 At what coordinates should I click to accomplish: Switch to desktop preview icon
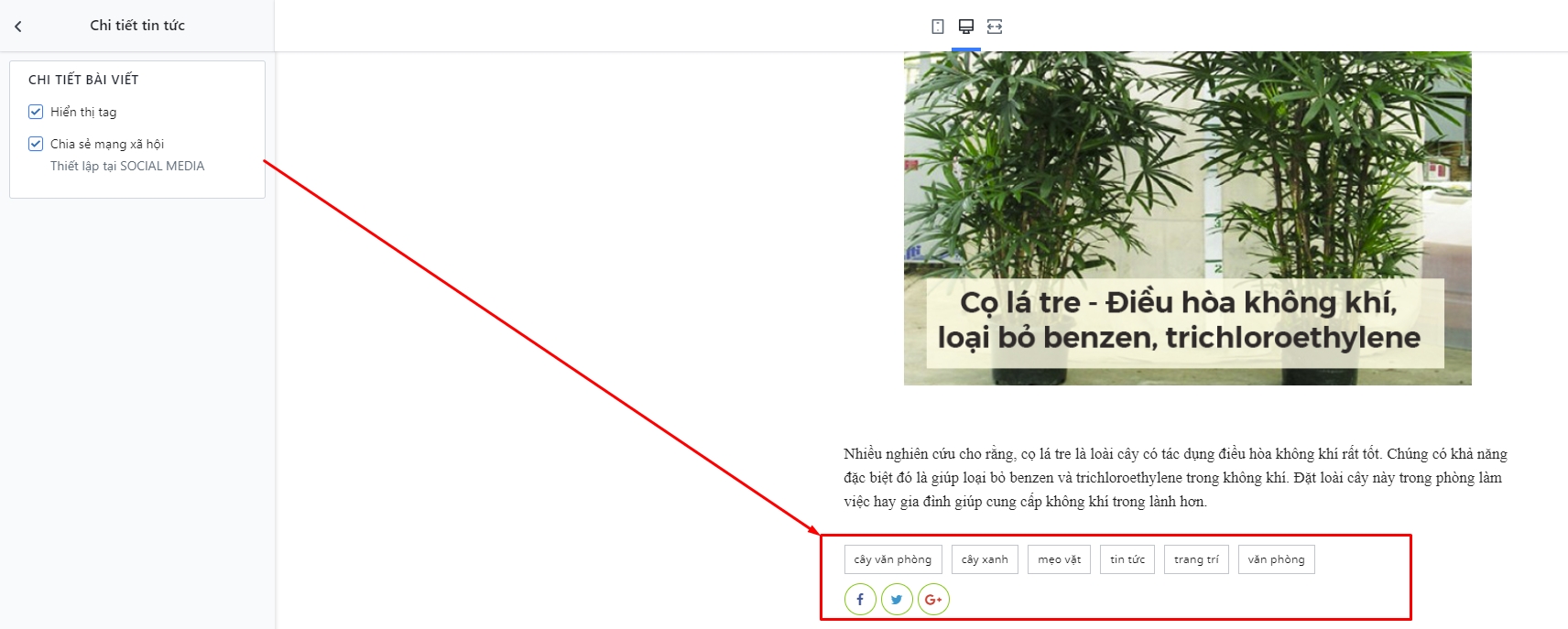pos(966,27)
